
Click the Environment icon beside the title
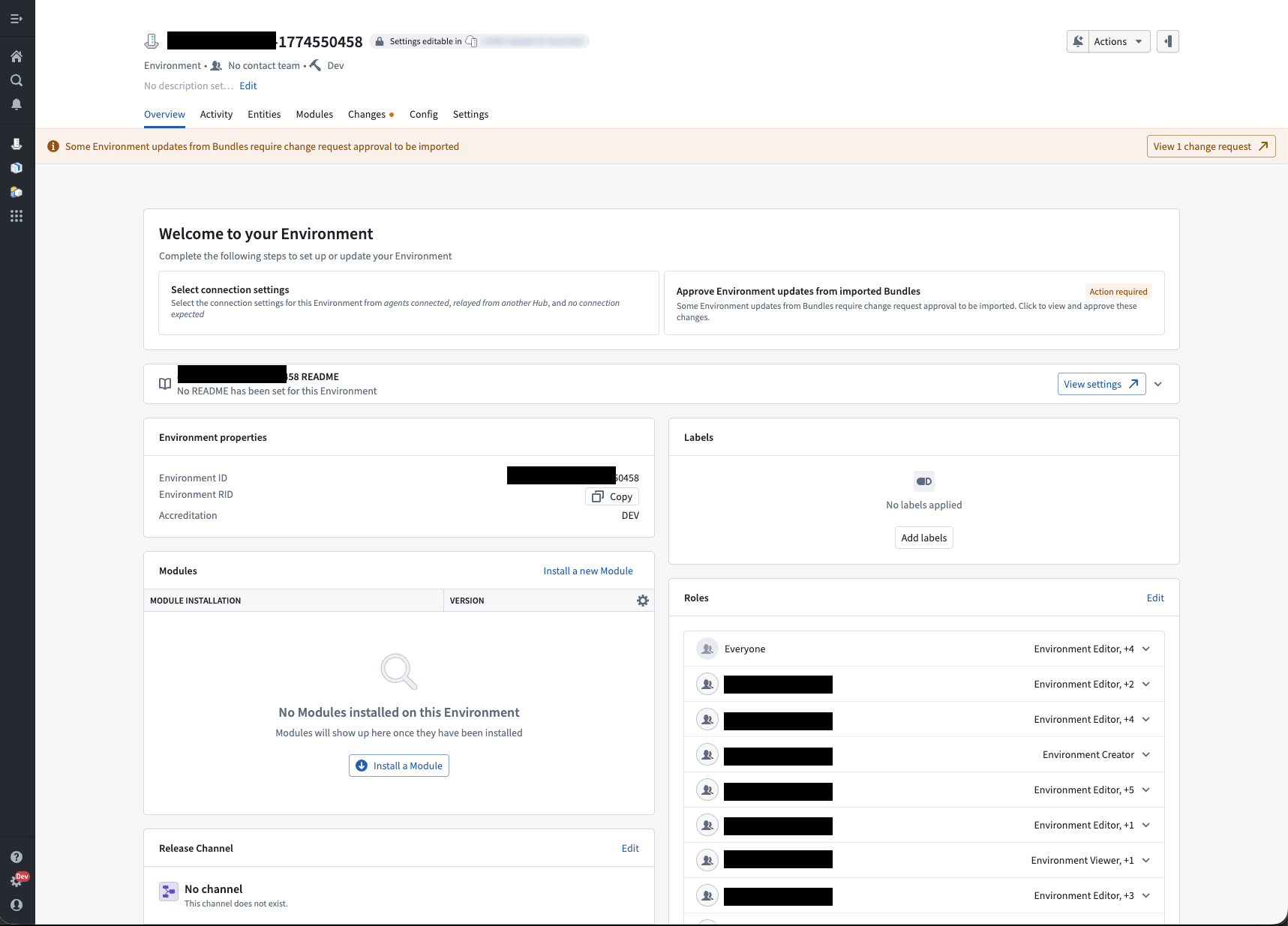152,41
